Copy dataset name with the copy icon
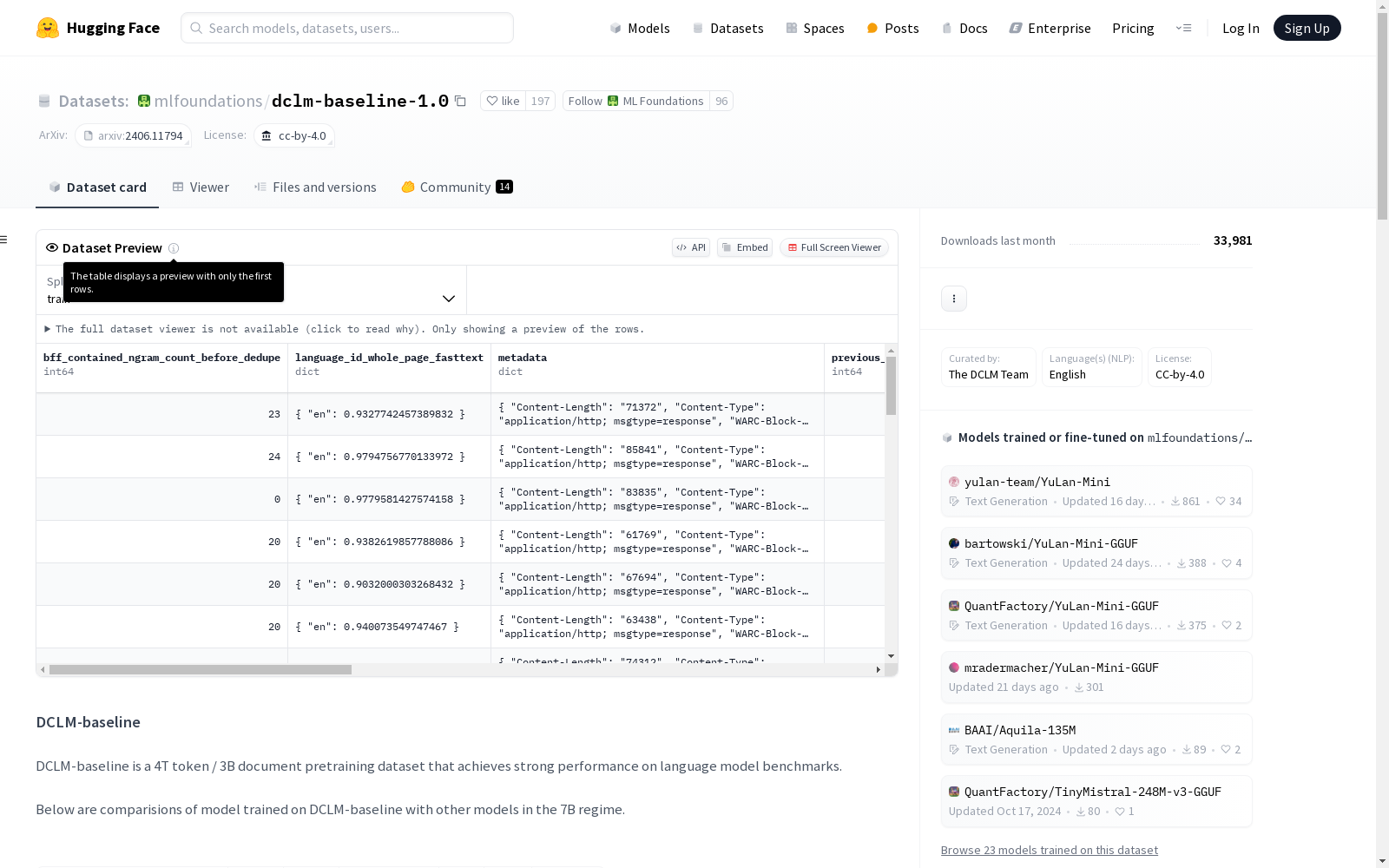1389x868 pixels. pos(460,102)
